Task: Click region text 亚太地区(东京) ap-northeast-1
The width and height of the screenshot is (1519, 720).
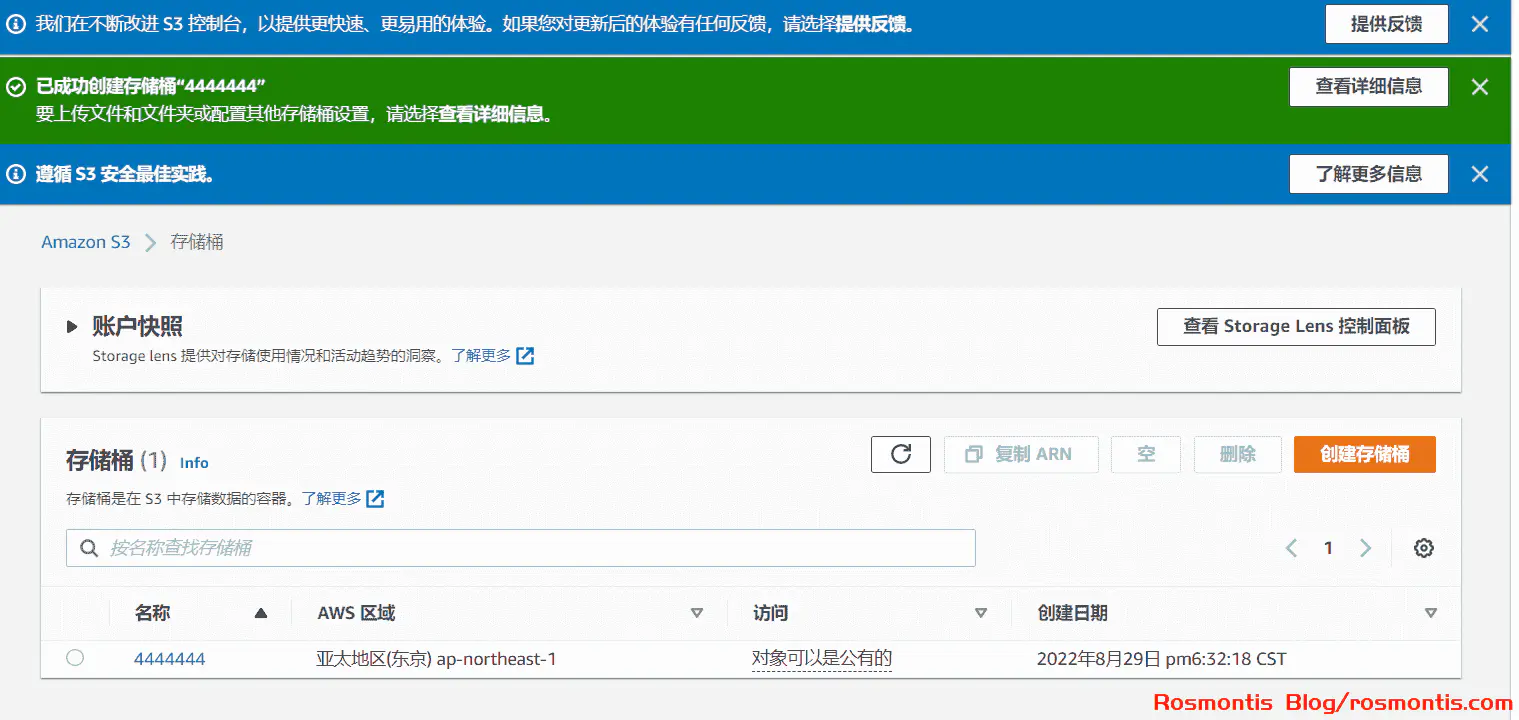Action: coord(436,659)
